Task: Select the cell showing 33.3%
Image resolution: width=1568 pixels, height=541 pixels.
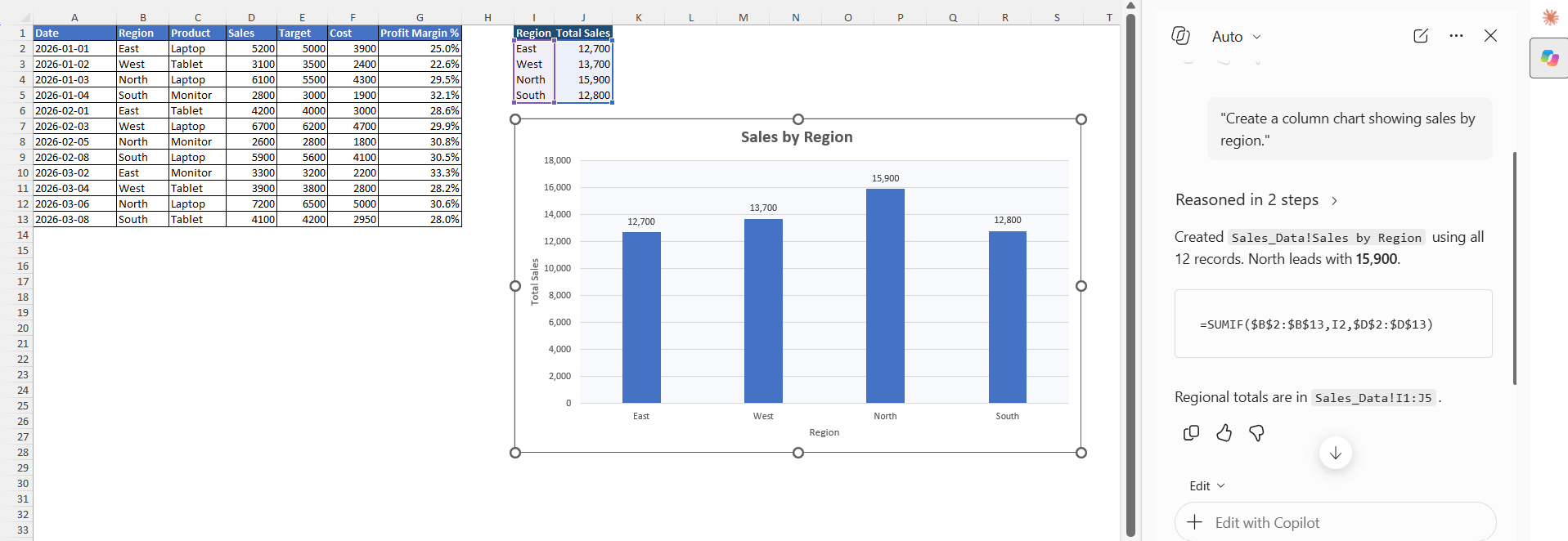Action: coord(420,172)
